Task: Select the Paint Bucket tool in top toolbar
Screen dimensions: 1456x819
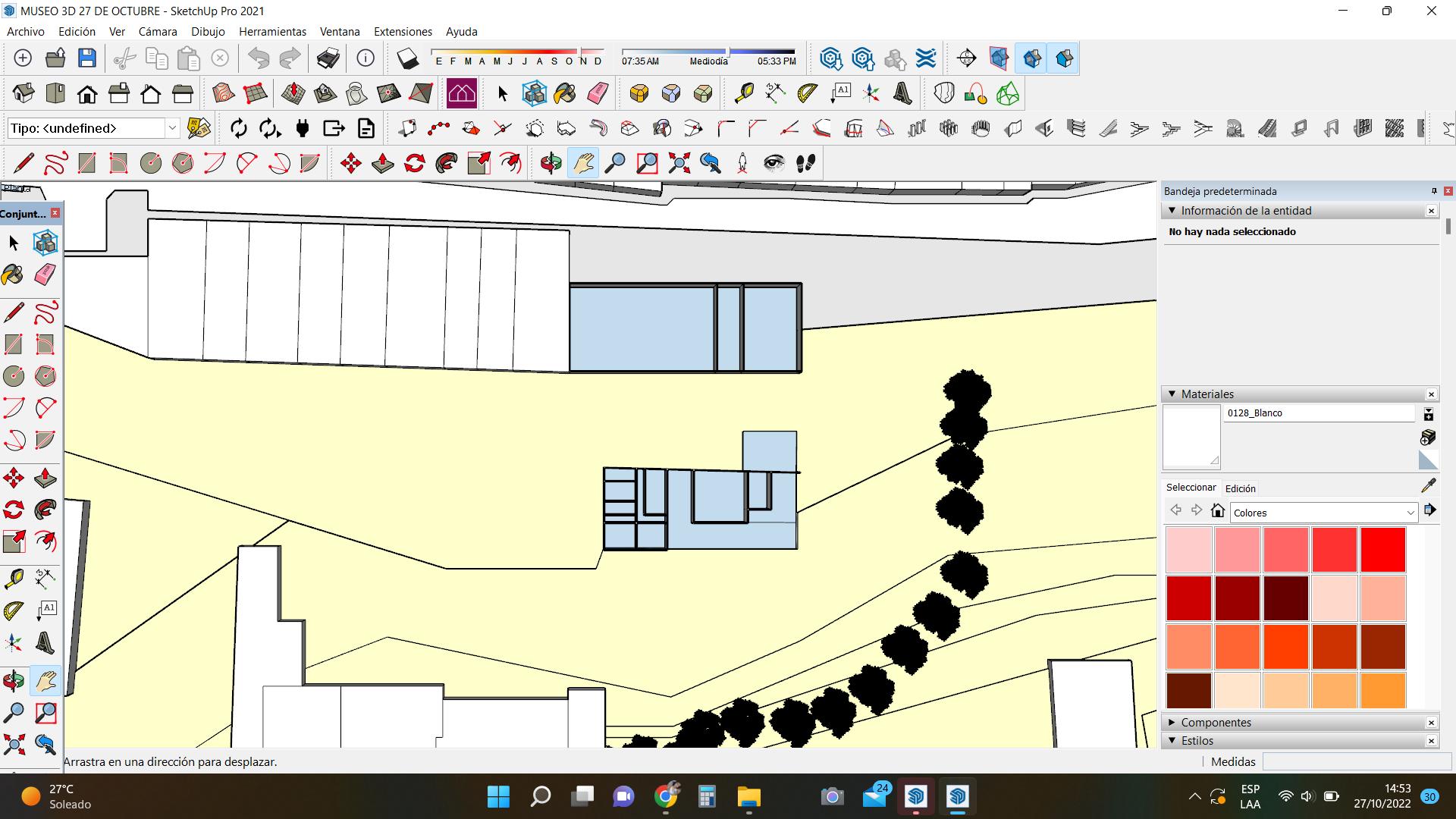Action: tap(565, 93)
